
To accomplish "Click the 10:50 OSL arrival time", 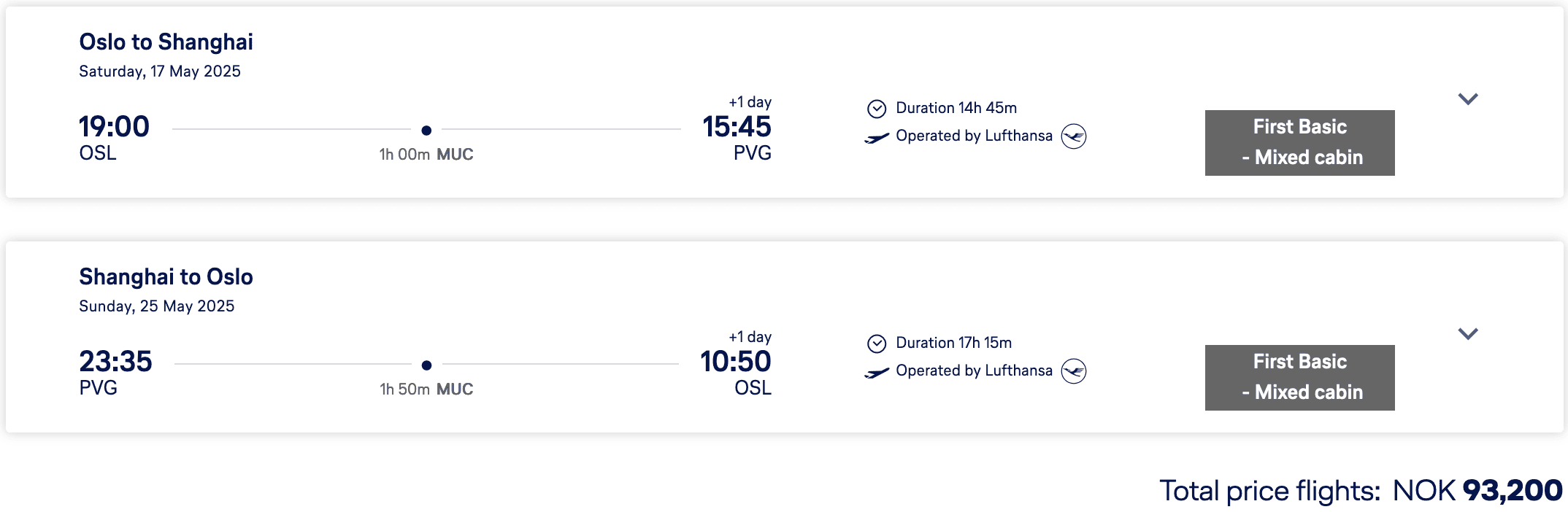I will 735,362.
